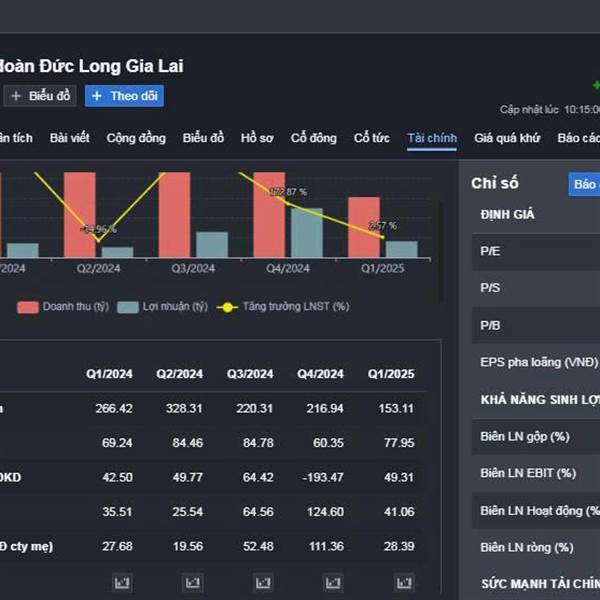Click the P/B indicator row
Screen dimensions: 600x600
[x=536, y=325]
